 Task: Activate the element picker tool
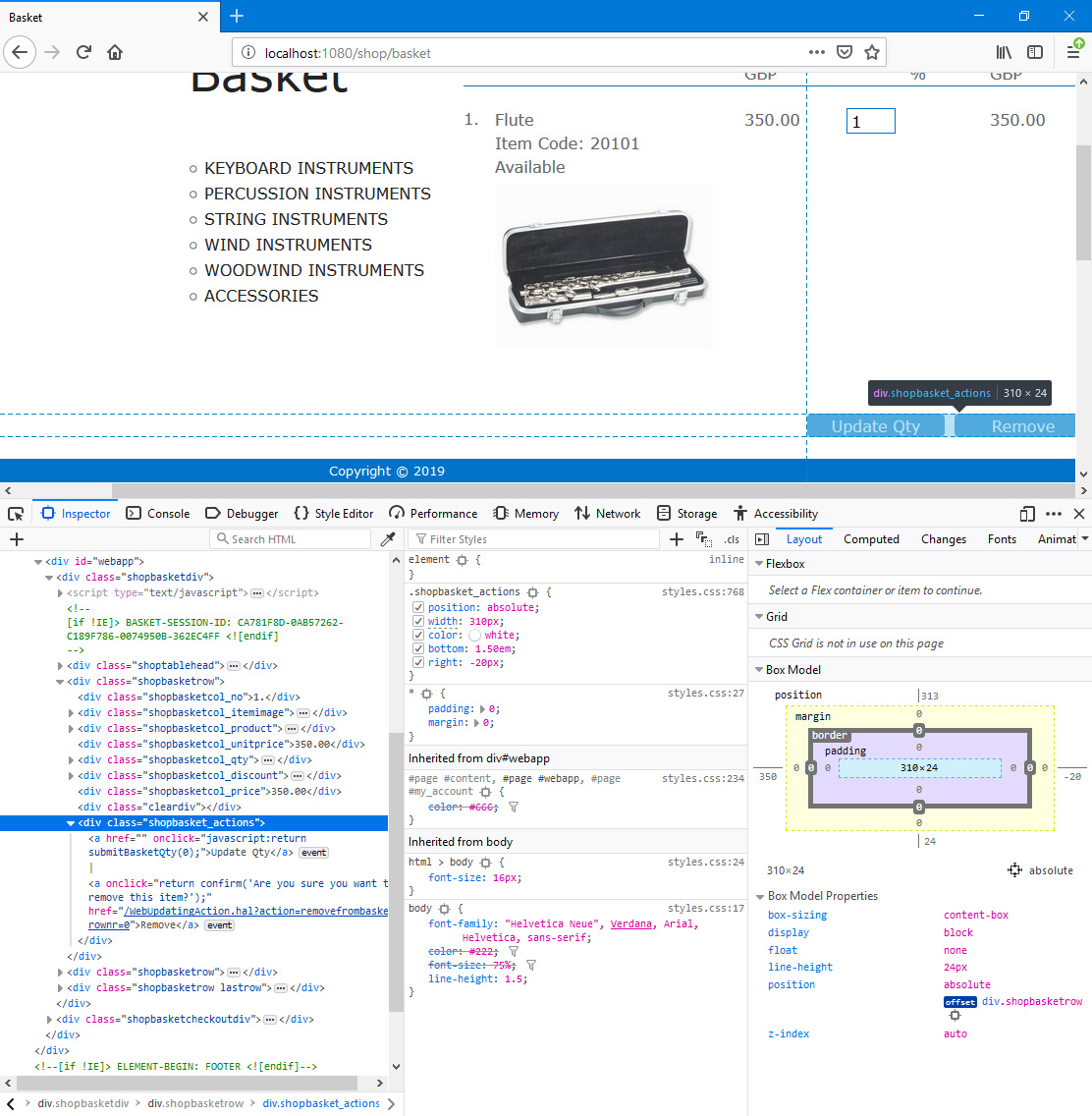pyautogui.click(x=16, y=514)
